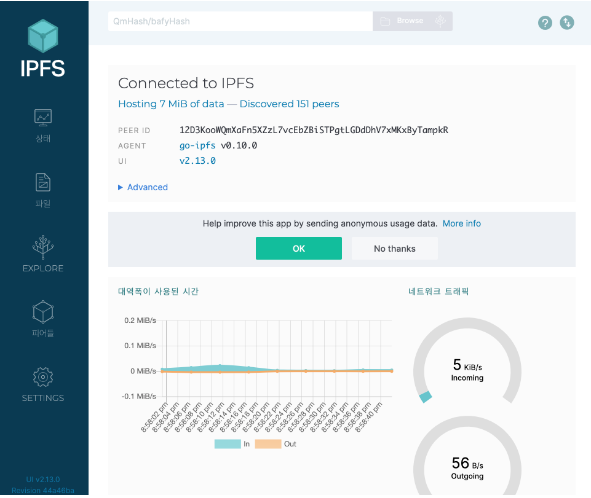Click the No thanks button
Screen dimensions: 591x498
pyautogui.click(x=395, y=248)
